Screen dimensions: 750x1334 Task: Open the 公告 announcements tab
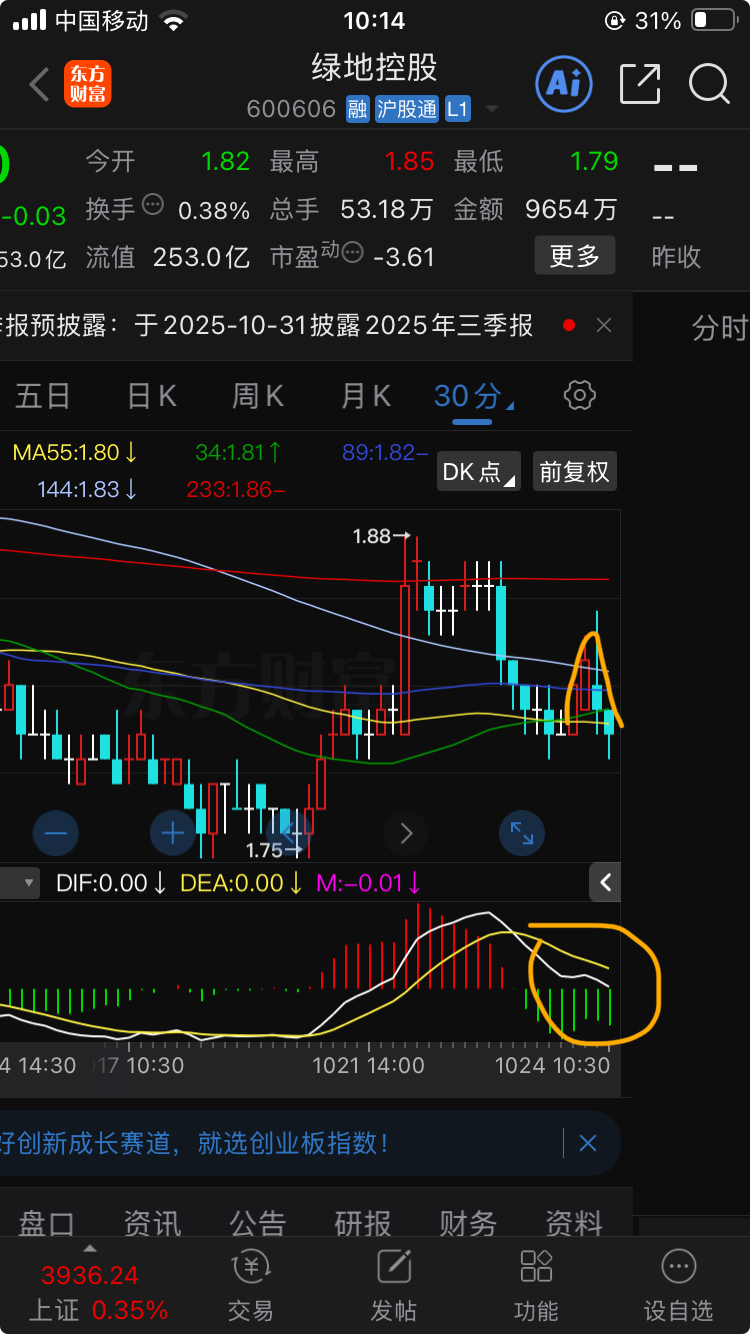point(258,1223)
